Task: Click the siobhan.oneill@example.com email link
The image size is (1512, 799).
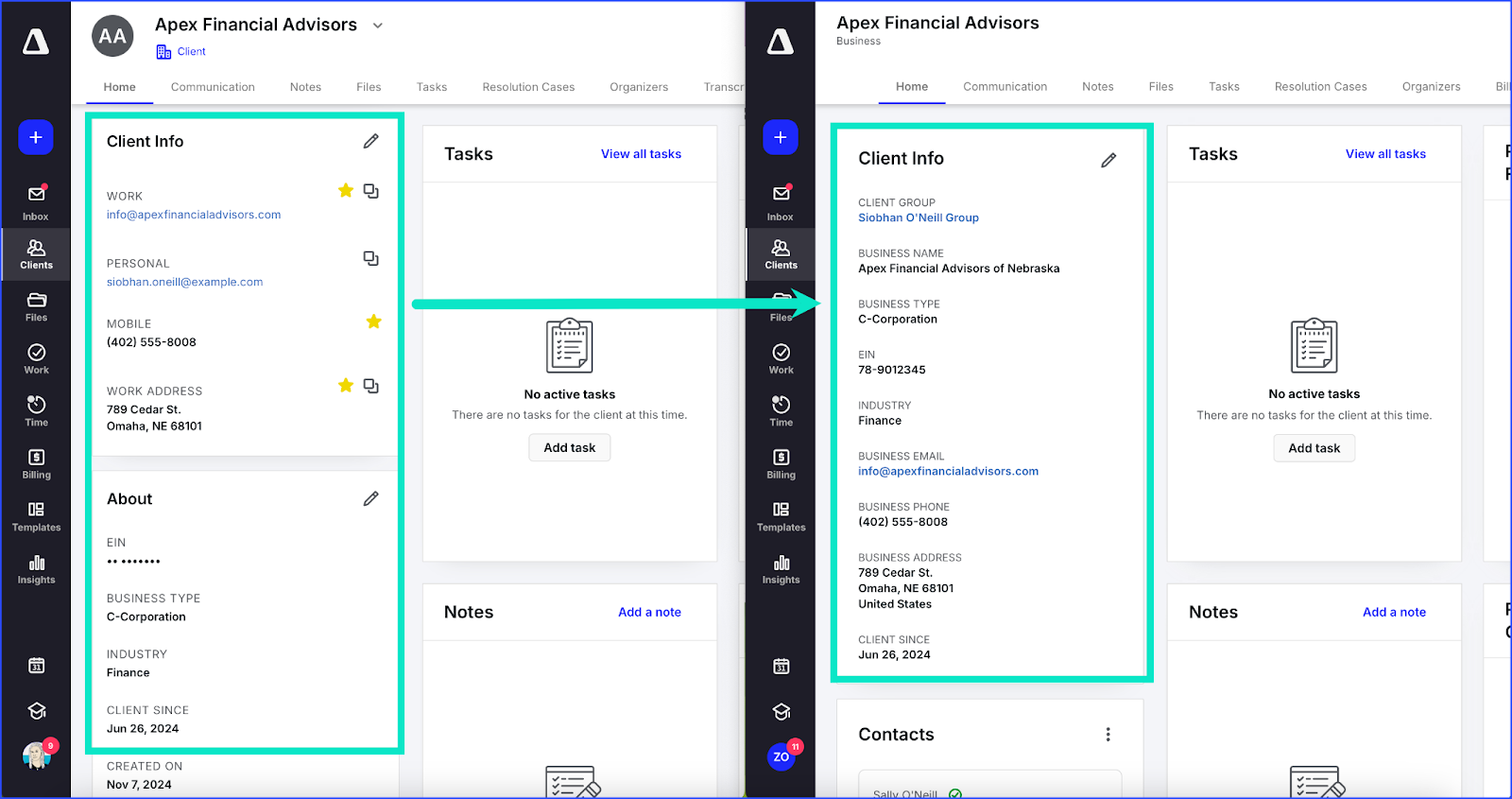Action: [184, 282]
